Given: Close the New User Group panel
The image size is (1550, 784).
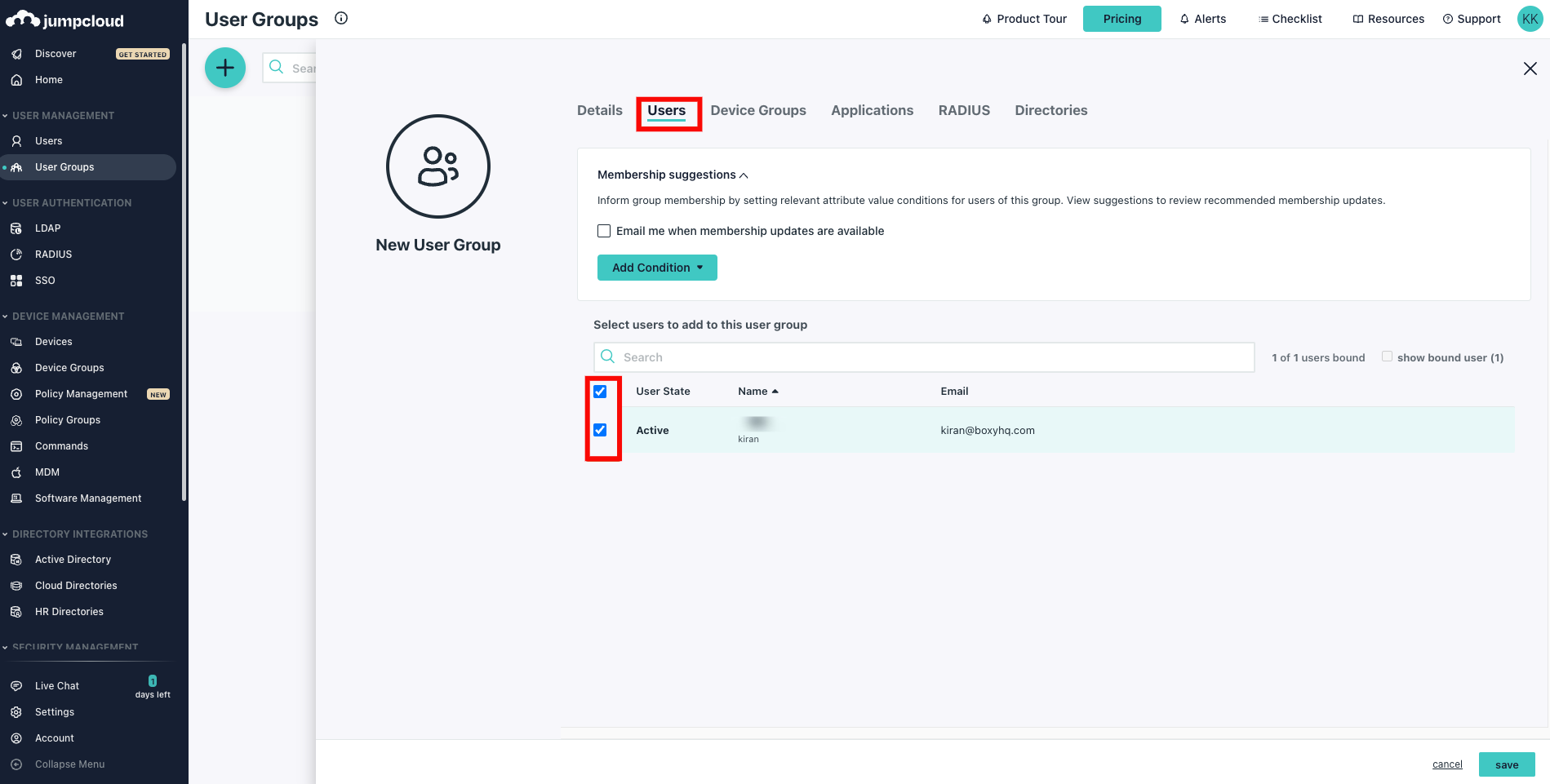Looking at the screenshot, I should (1530, 69).
